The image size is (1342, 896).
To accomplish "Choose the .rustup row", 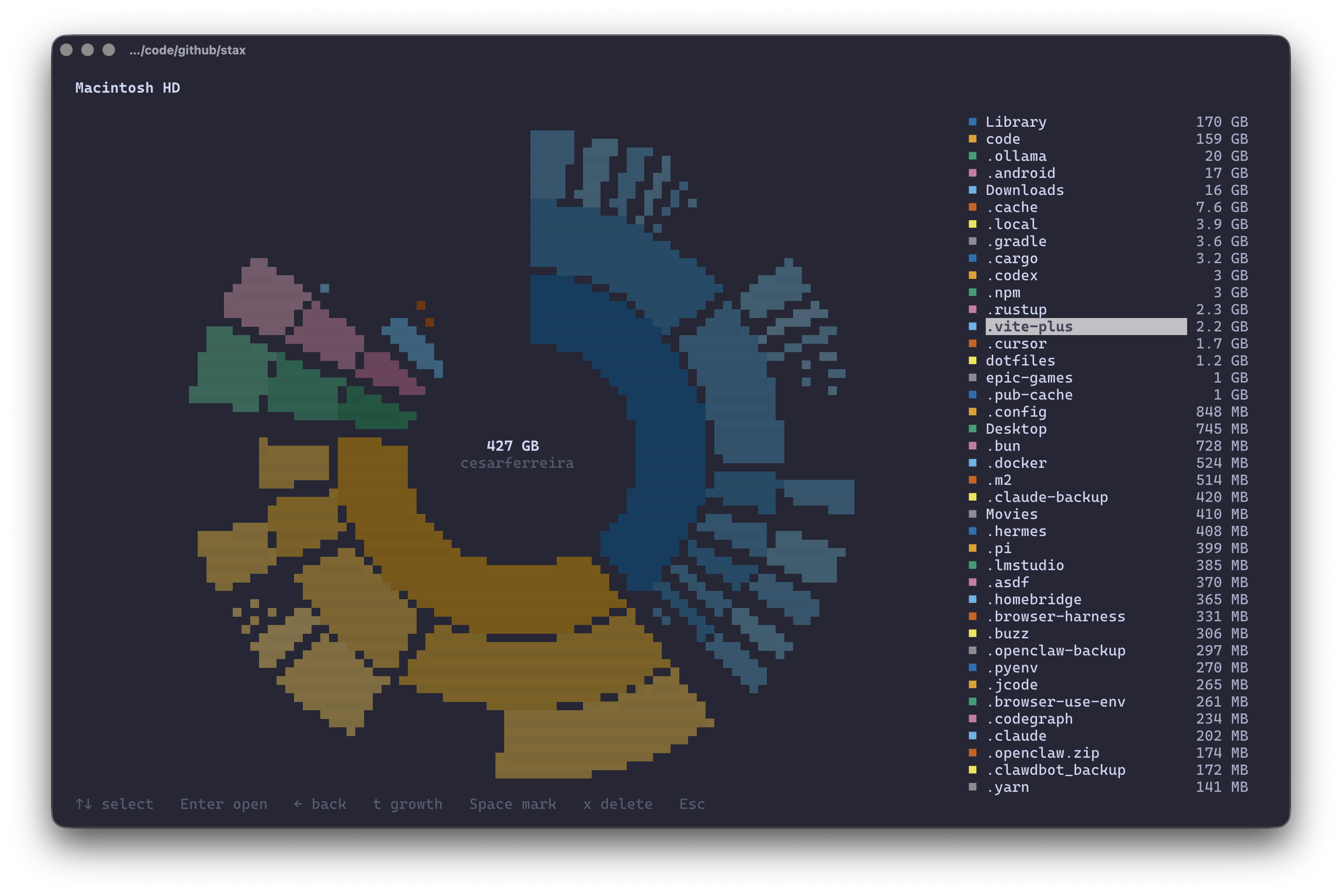I will [x=1108, y=310].
